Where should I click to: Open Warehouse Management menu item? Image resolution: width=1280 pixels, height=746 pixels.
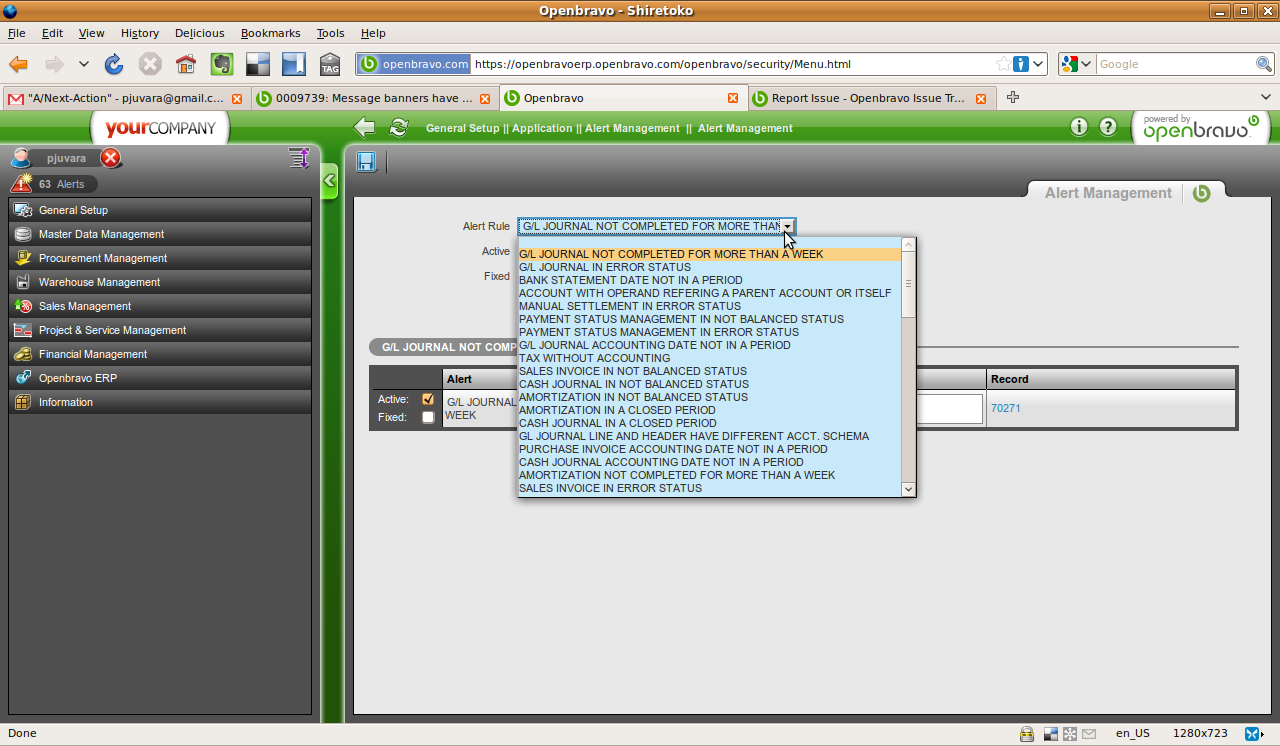click(x=160, y=282)
